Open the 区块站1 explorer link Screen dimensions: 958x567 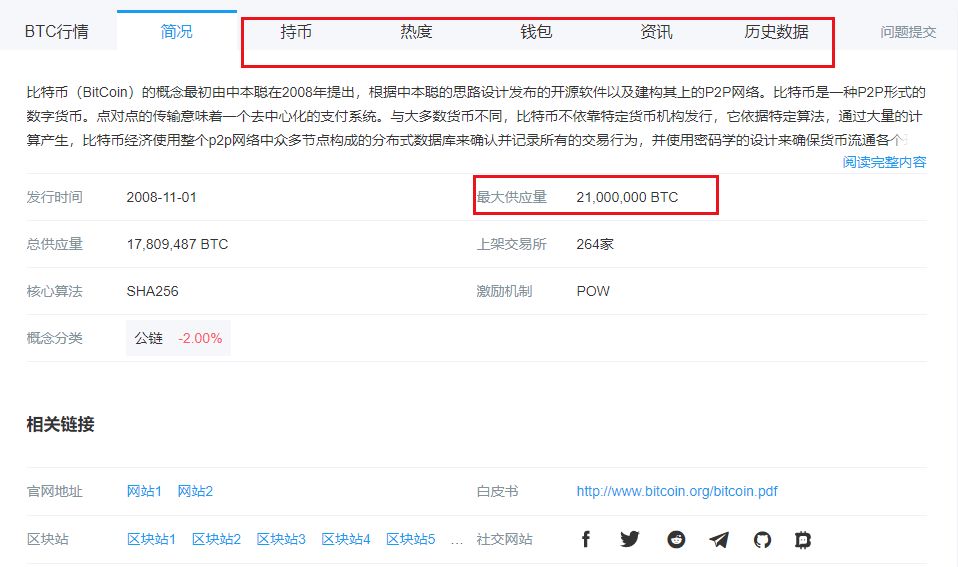point(152,539)
